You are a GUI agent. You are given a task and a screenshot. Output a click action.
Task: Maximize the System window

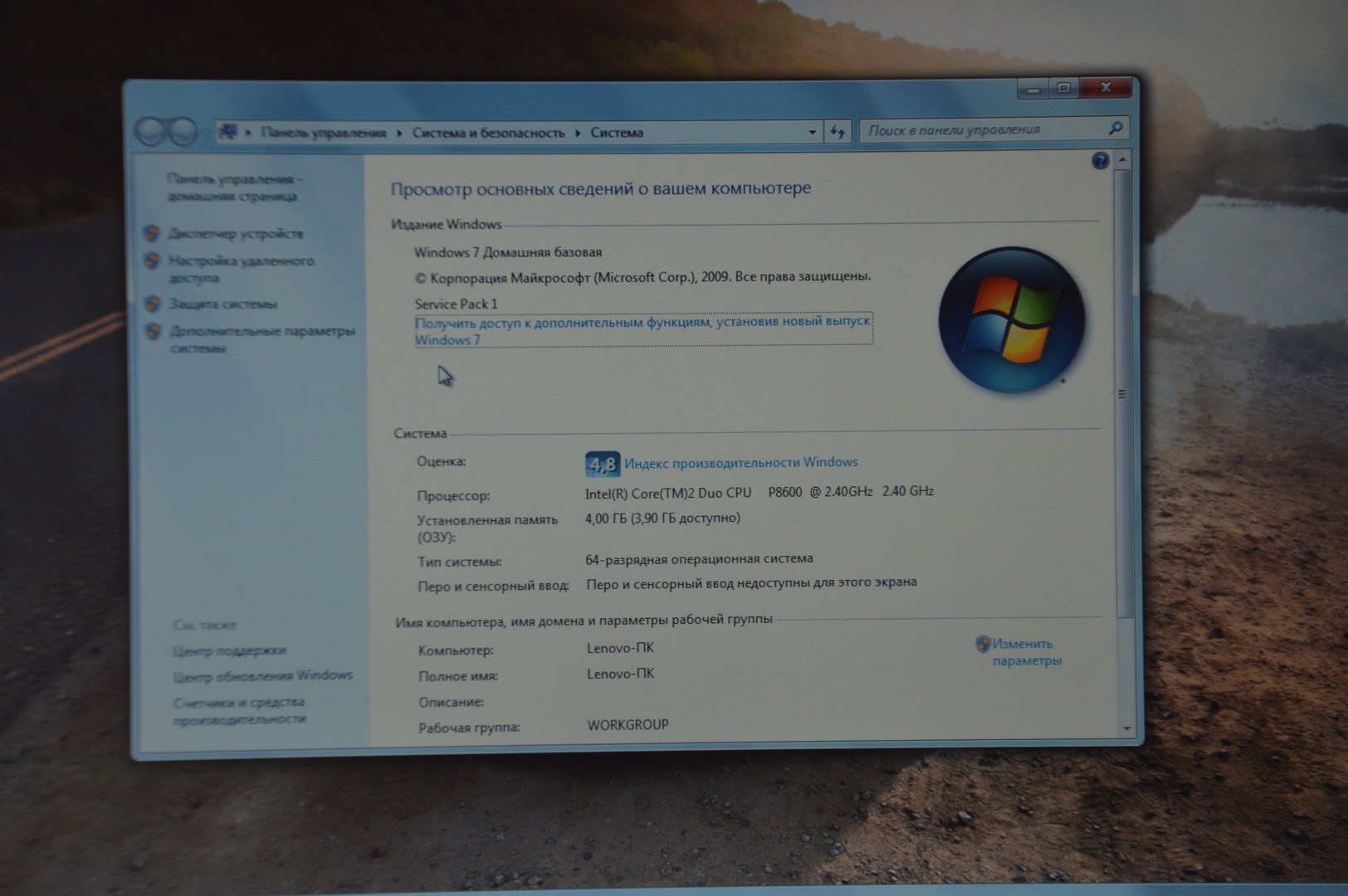click(1064, 87)
